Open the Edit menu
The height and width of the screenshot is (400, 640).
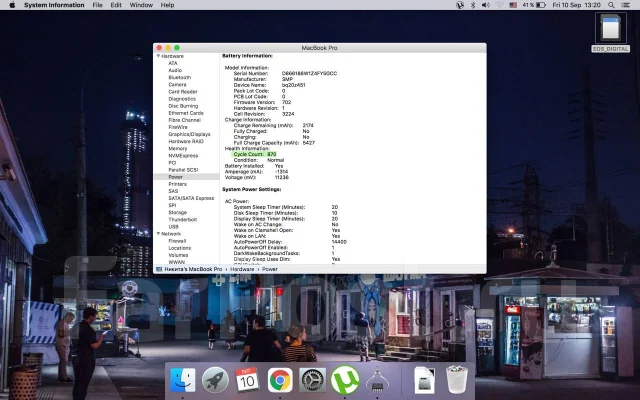click(x=116, y=5)
